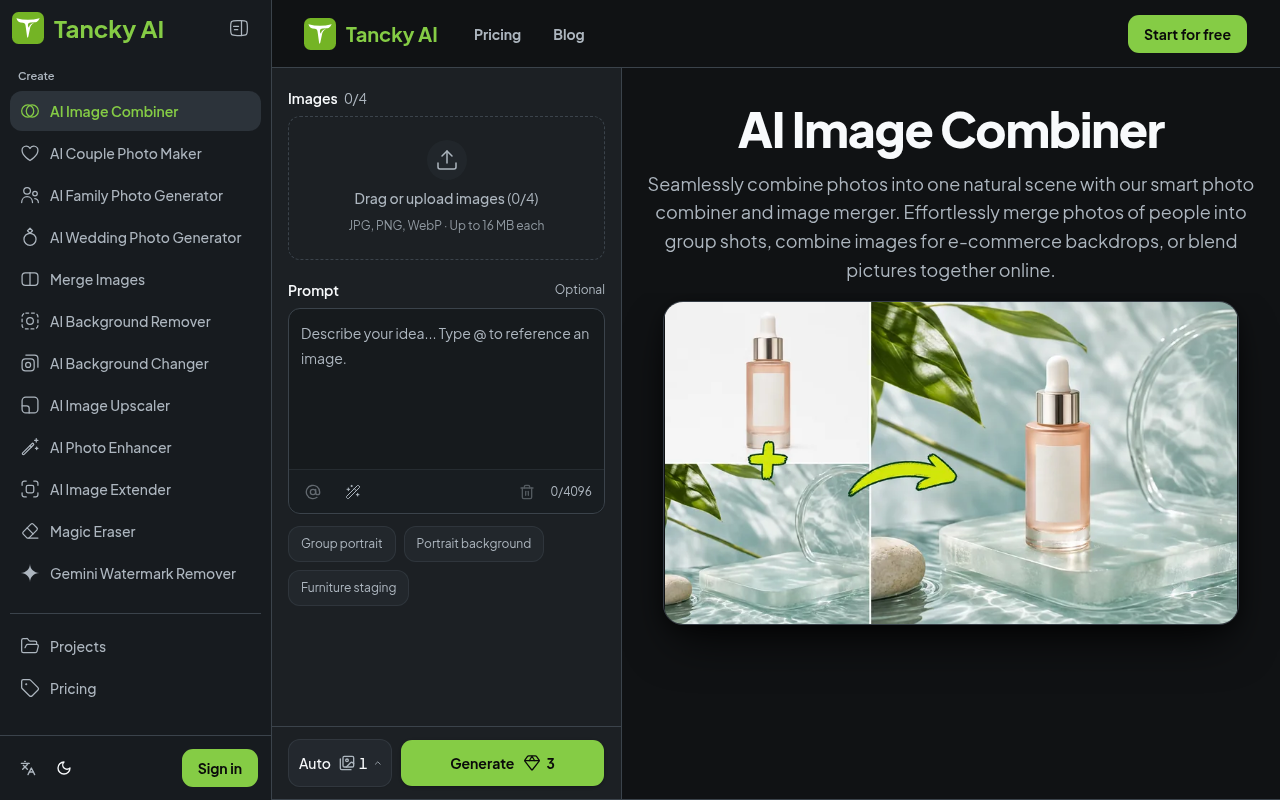Image resolution: width=1280 pixels, height=800 pixels.
Task: Open the language switcher icon
Action: pos(28,768)
